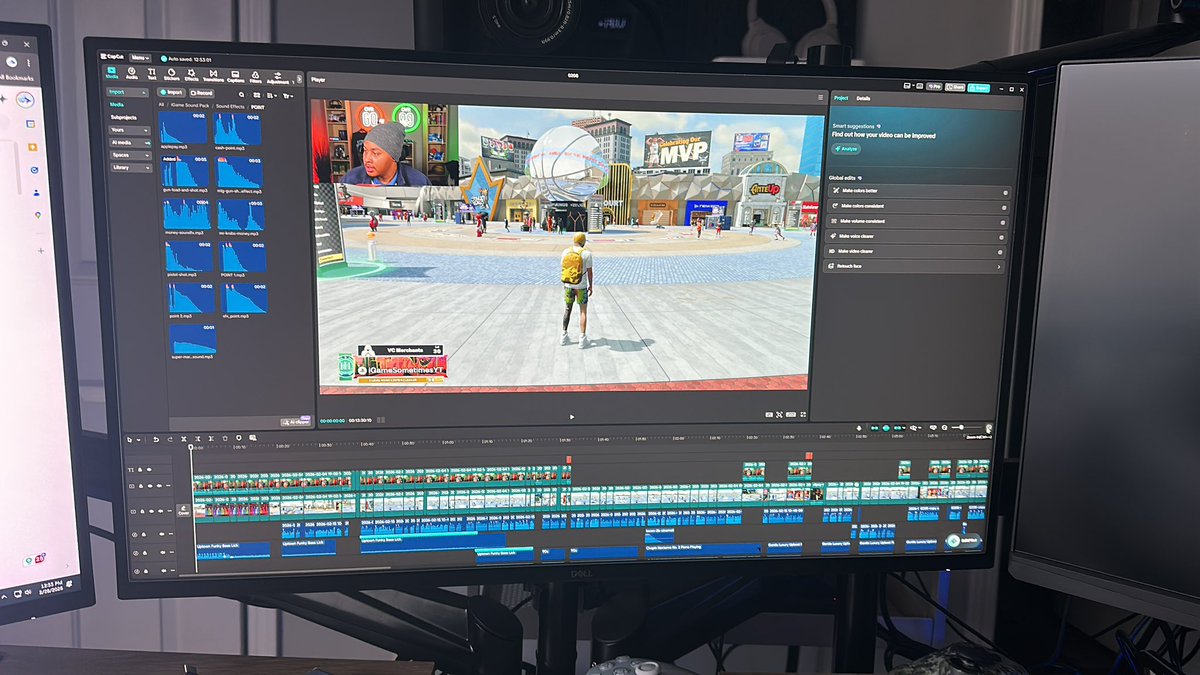Switch to the Project tab
Viewport: 1200px width, 675px height.
pyautogui.click(x=841, y=98)
